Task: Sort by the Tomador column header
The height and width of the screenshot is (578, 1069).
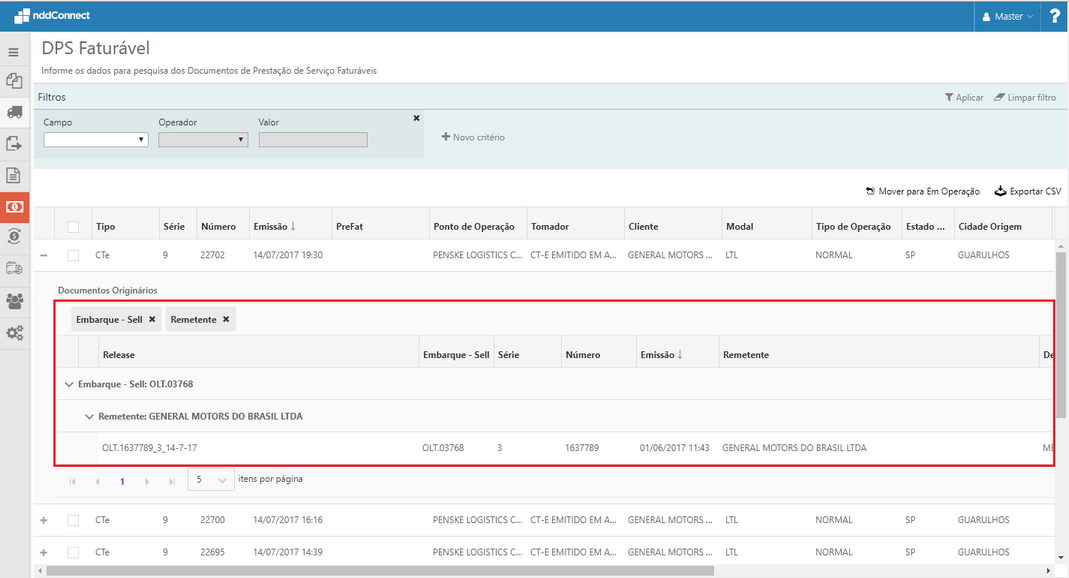Action: (x=550, y=227)
